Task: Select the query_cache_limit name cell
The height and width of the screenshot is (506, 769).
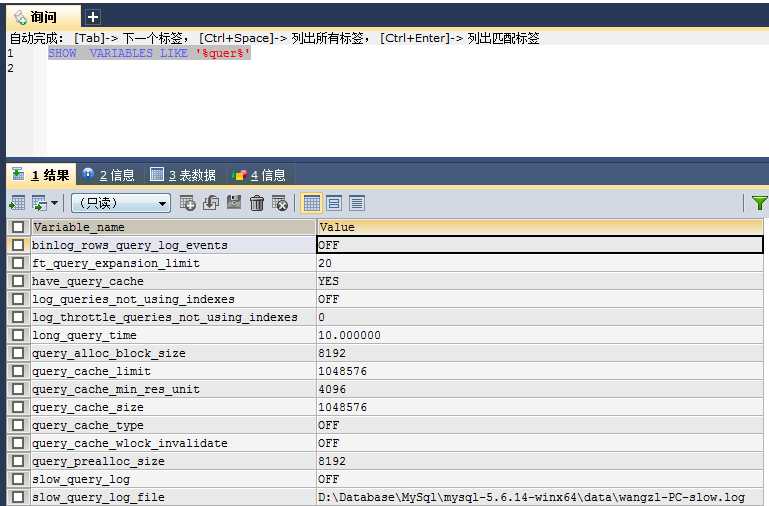Action: point(173,371)
